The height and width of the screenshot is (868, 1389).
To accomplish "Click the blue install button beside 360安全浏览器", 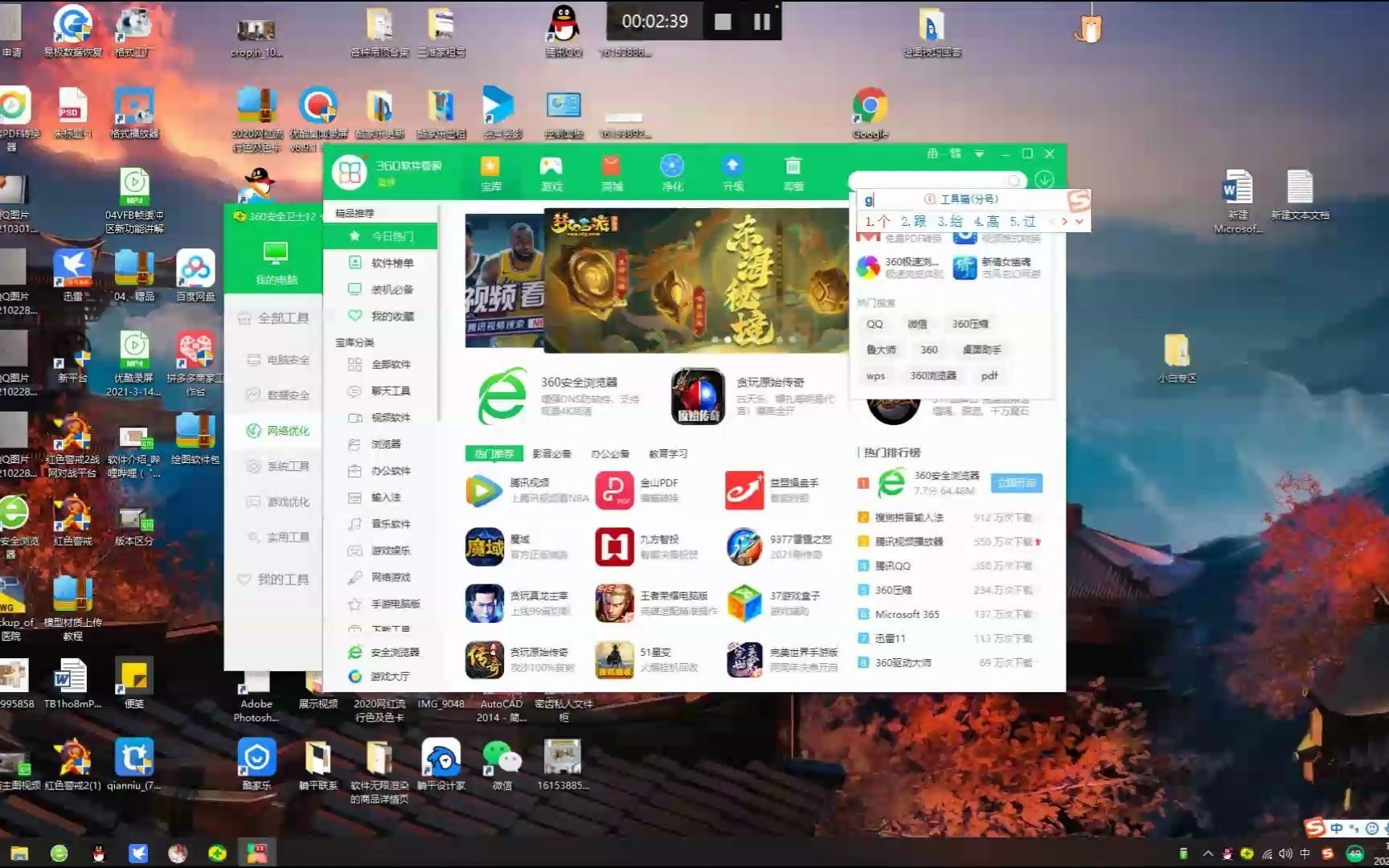I will pos(1016,483).
